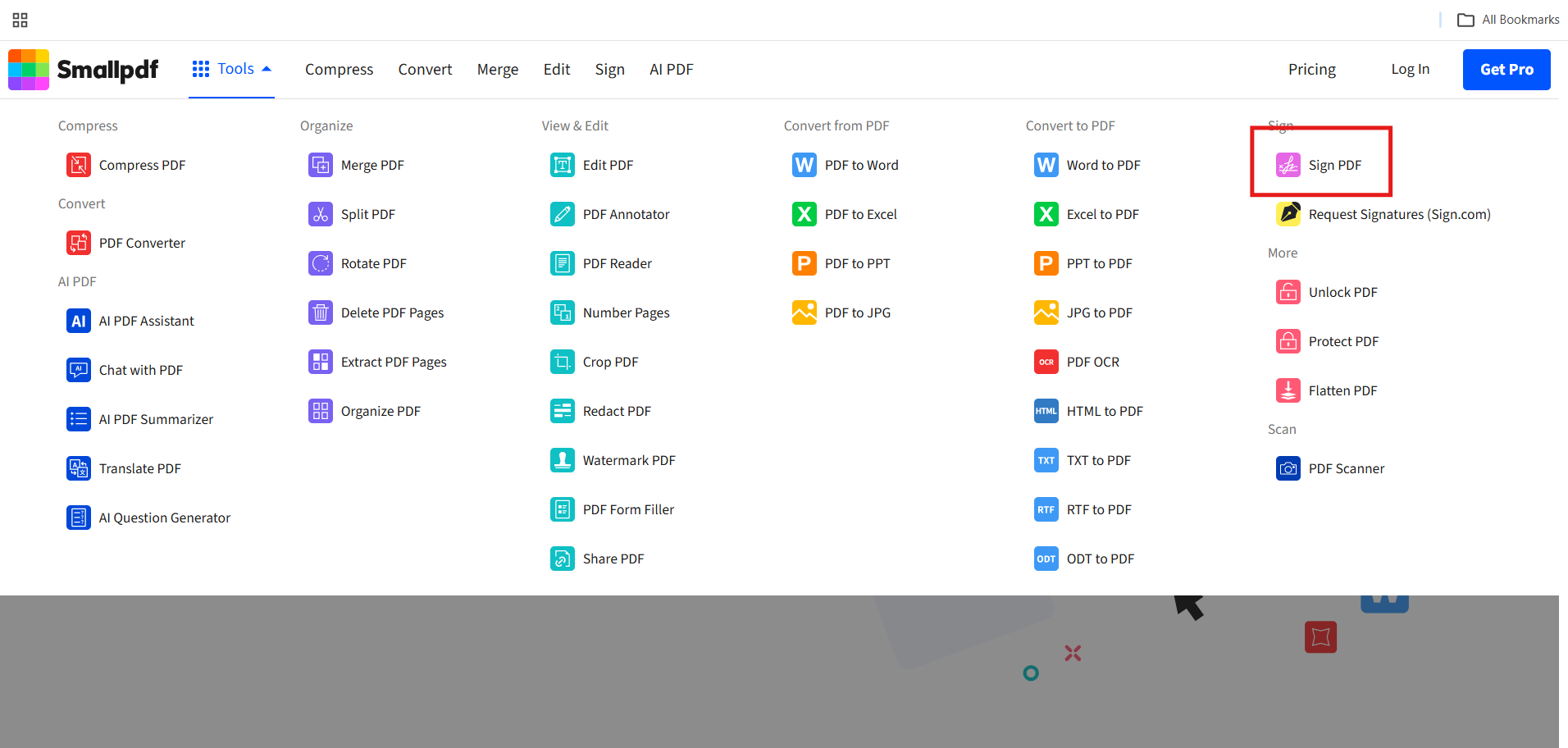Open the Pricing page link
This screenshot has width=1568, height=748.
(x=1312, y=70)
